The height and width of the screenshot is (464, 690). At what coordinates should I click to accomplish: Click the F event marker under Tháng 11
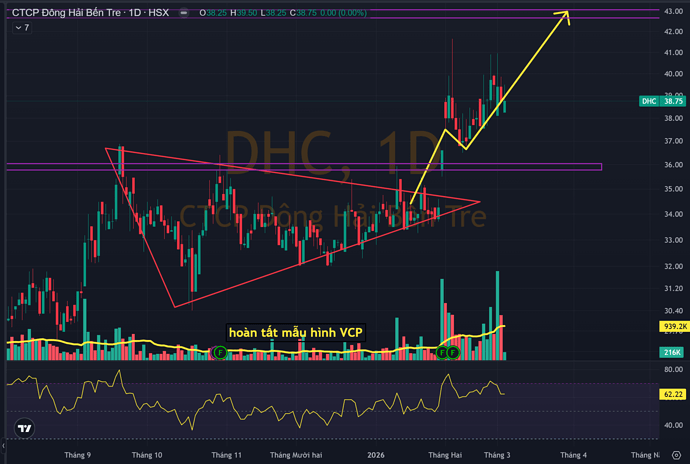pyautogui.click(x=220, y=352)
